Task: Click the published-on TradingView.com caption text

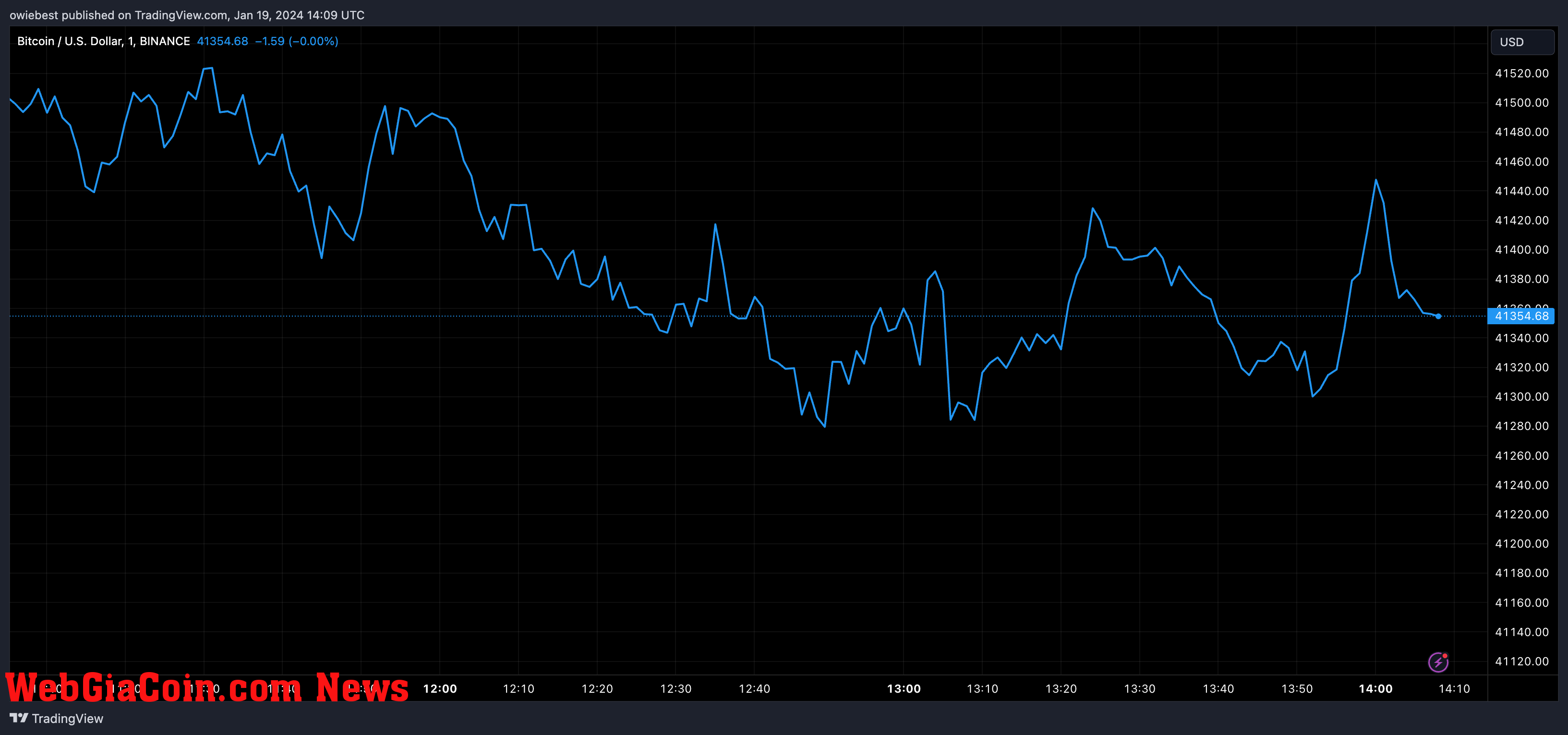Action: pyautogui.click(x=187, y=15)
